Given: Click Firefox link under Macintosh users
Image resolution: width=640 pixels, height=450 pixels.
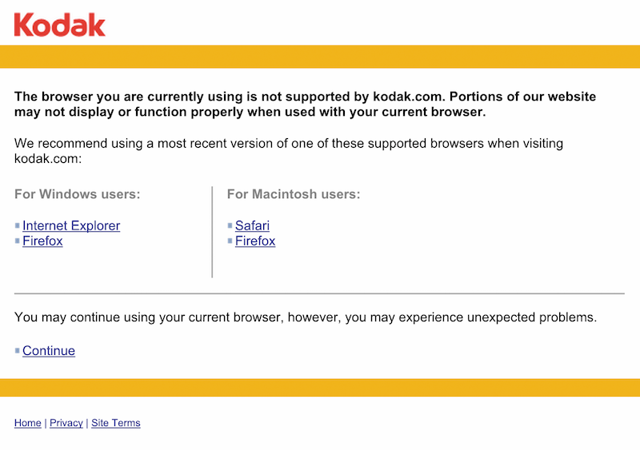Looking at the screenshot, I should pos(255,241).
